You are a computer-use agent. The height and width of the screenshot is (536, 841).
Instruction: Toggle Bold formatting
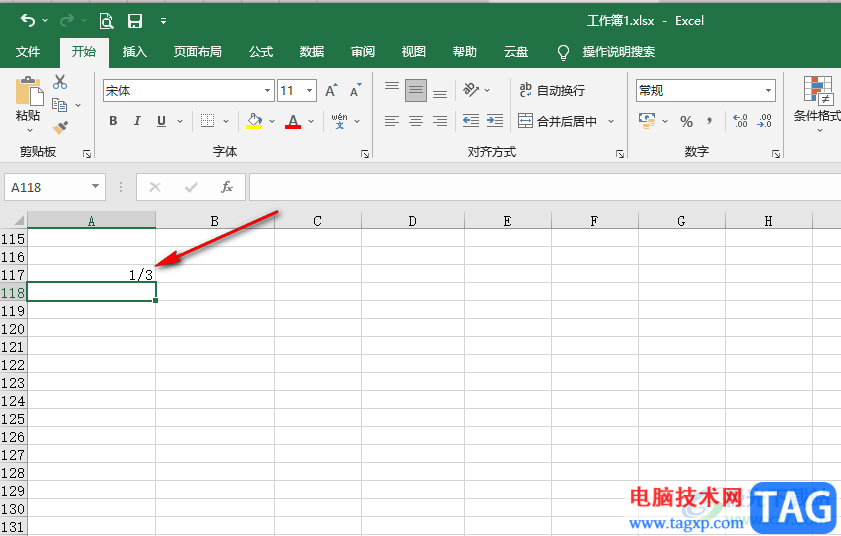point(113,121)
